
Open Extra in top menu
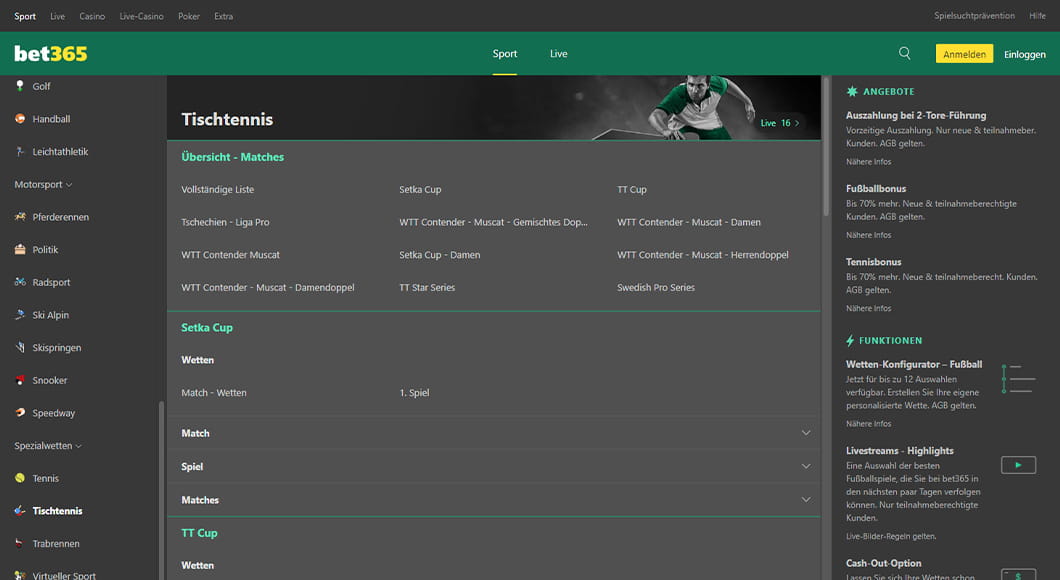[224, 16]
